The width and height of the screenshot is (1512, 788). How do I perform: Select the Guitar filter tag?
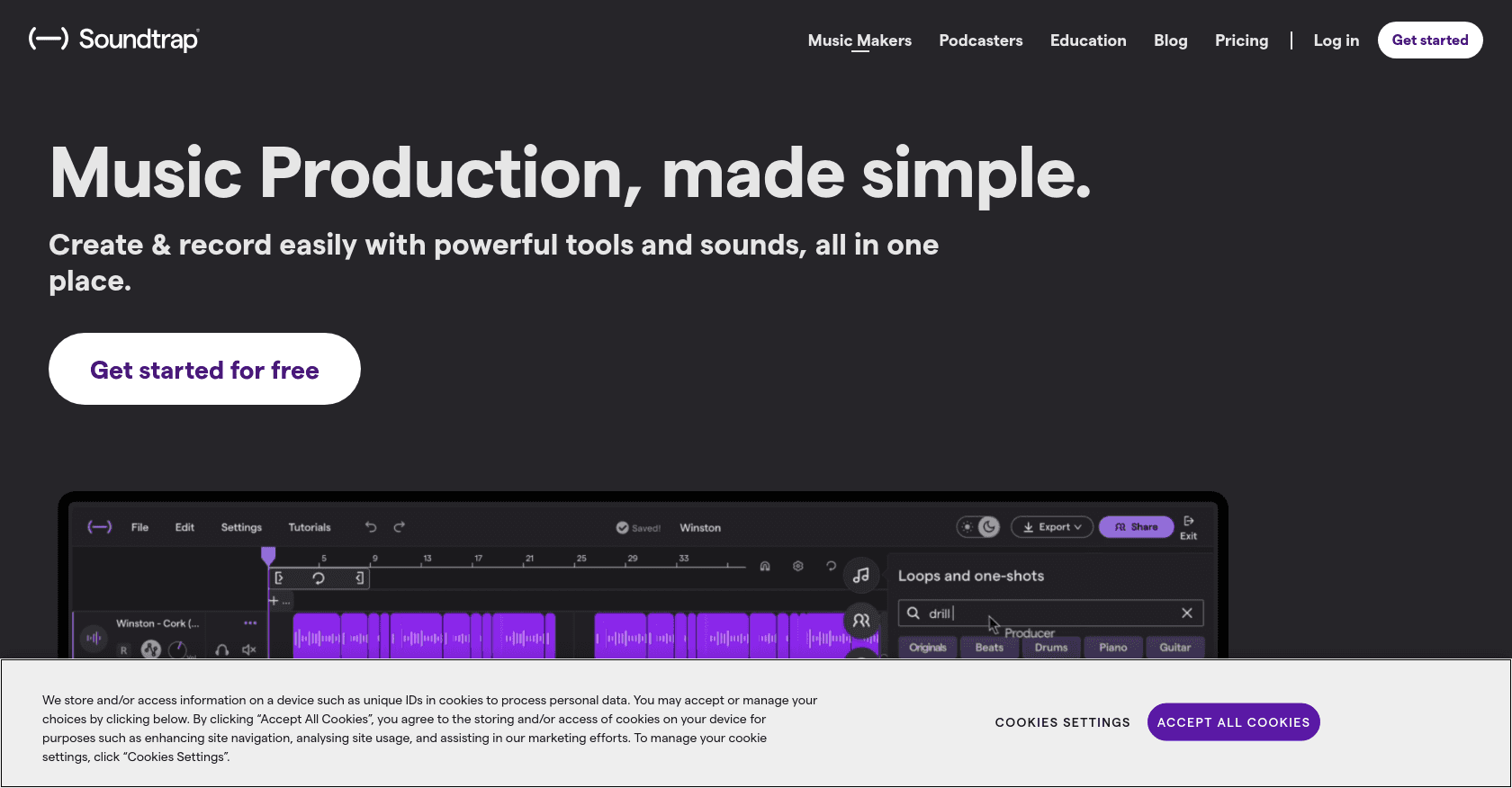tap(1175, 648)
